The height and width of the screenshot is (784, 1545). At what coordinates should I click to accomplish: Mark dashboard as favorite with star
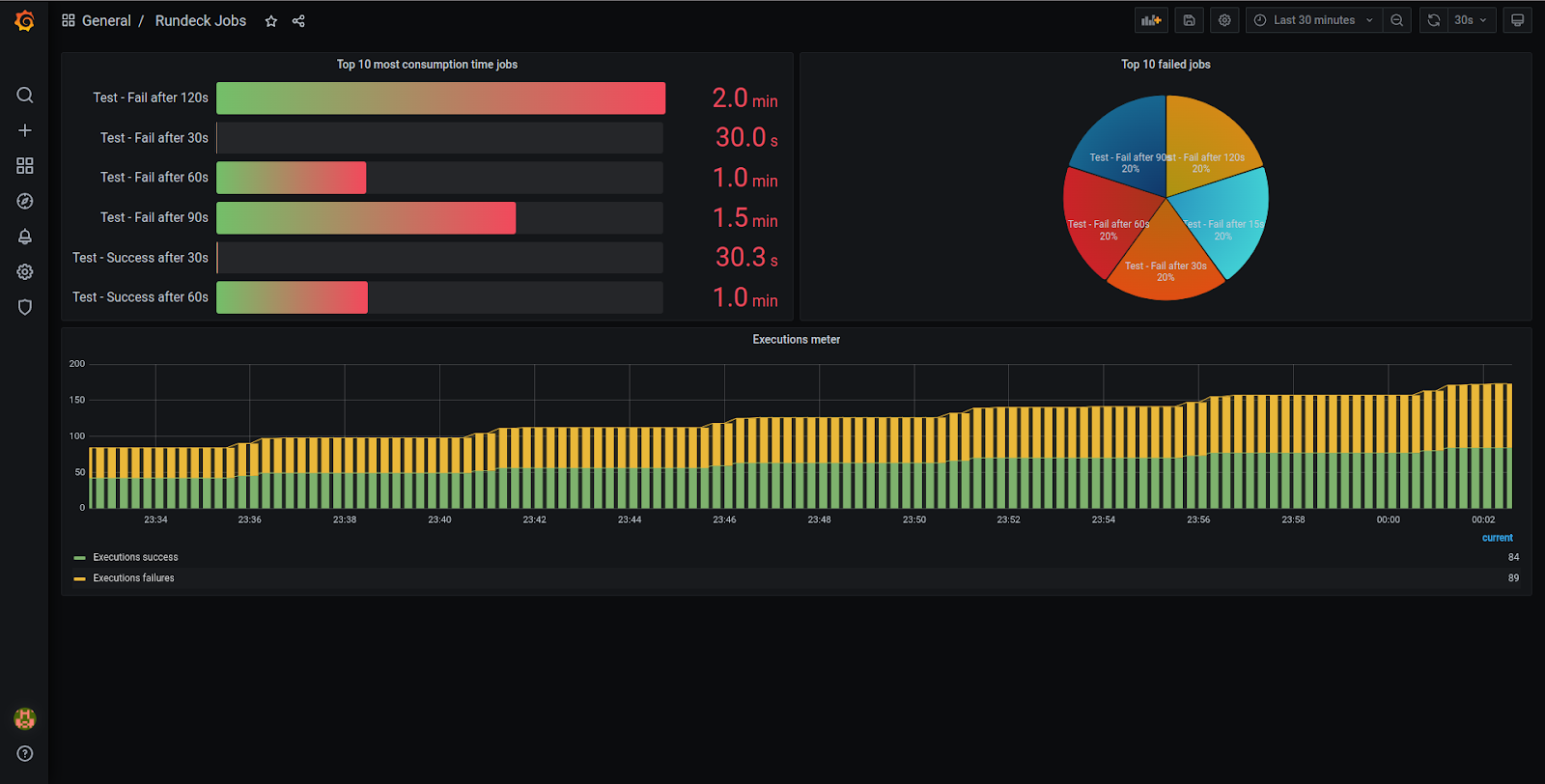click(271, 21)
